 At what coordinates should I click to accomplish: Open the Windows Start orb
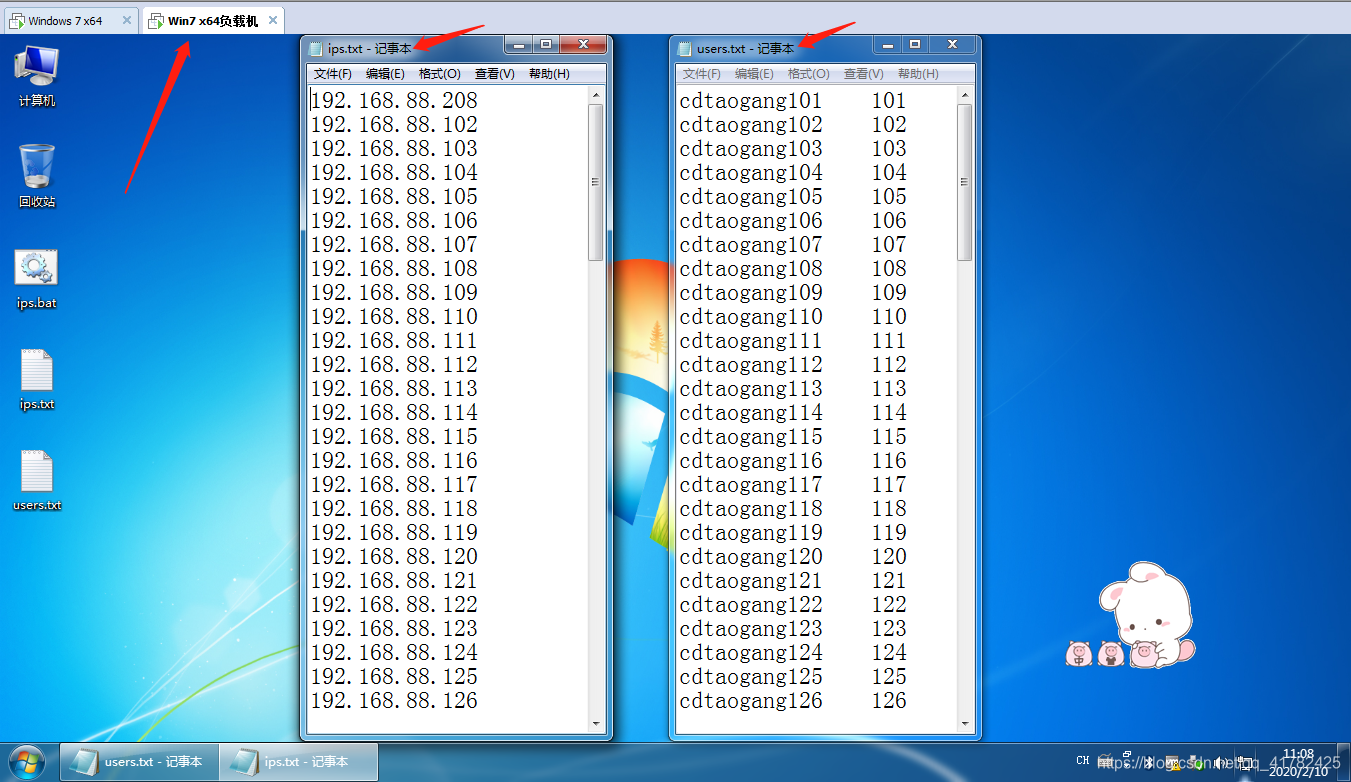[x=27, y=762]
